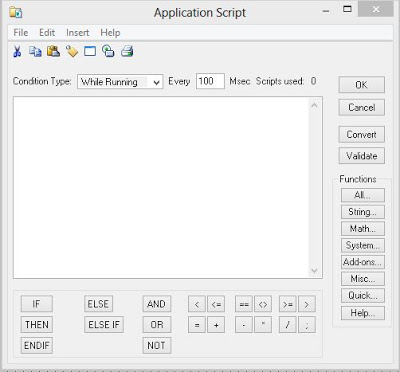Click the Functions Help button
The height and width of the screenshot is (372, 400).
point(363,313)
